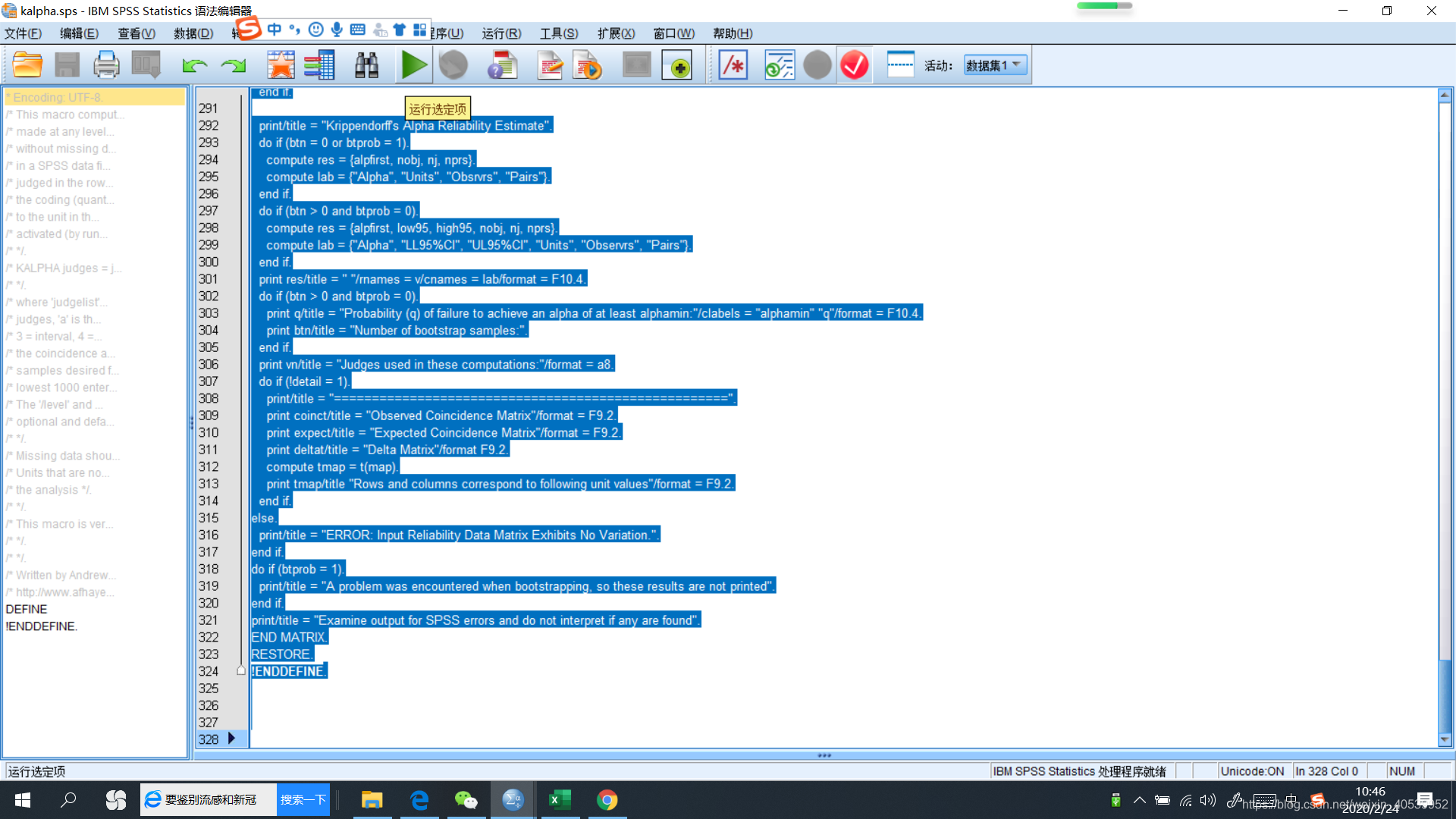
Task: Click the green Run Selection play button
Action: [x=413, y=65]
